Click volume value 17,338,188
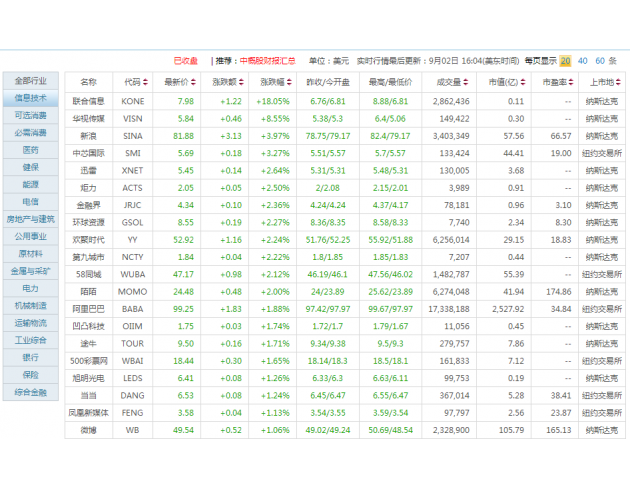The image size is (630, 490). (449, 309)
